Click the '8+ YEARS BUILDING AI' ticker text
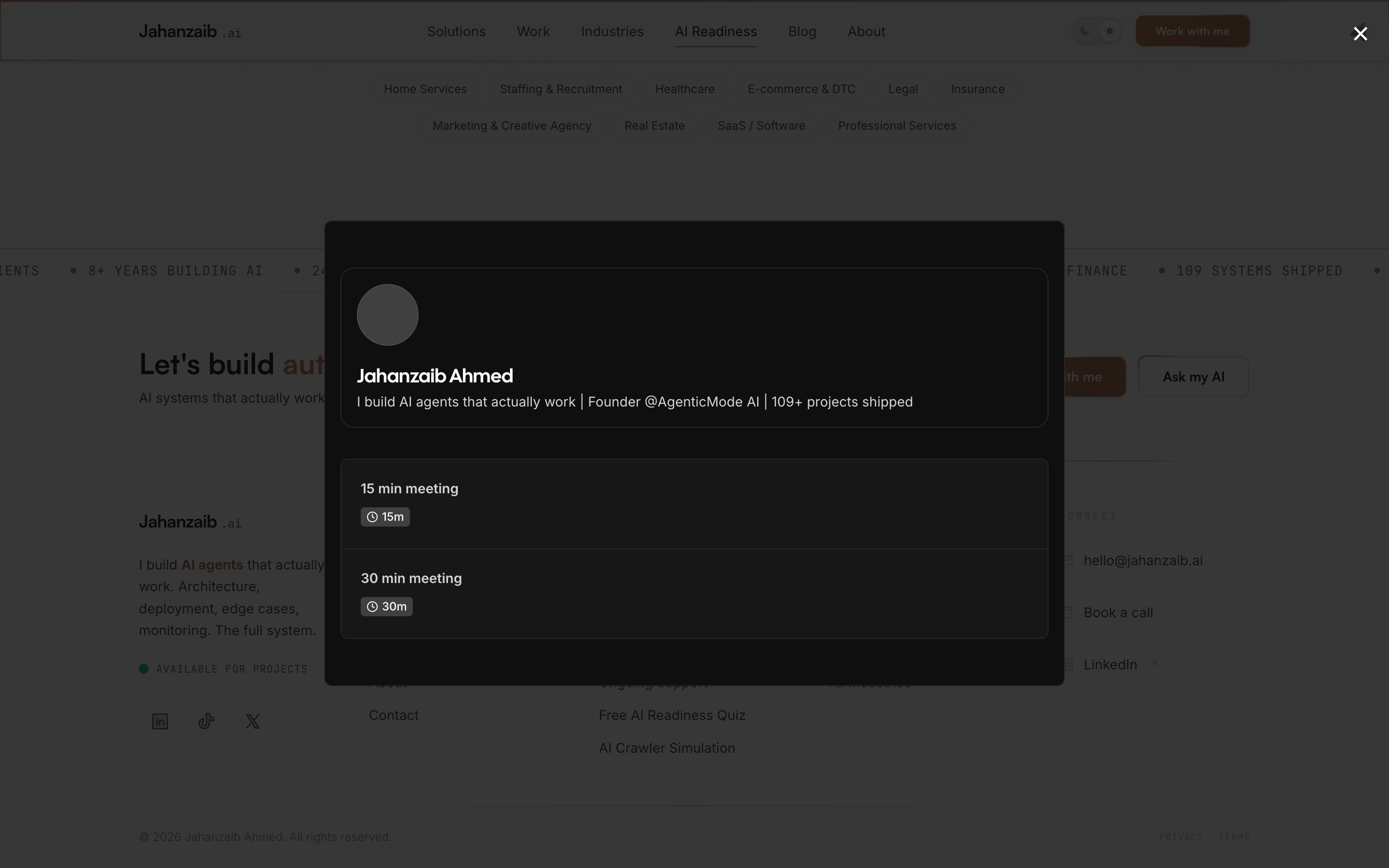 click(x=175, y=271)
